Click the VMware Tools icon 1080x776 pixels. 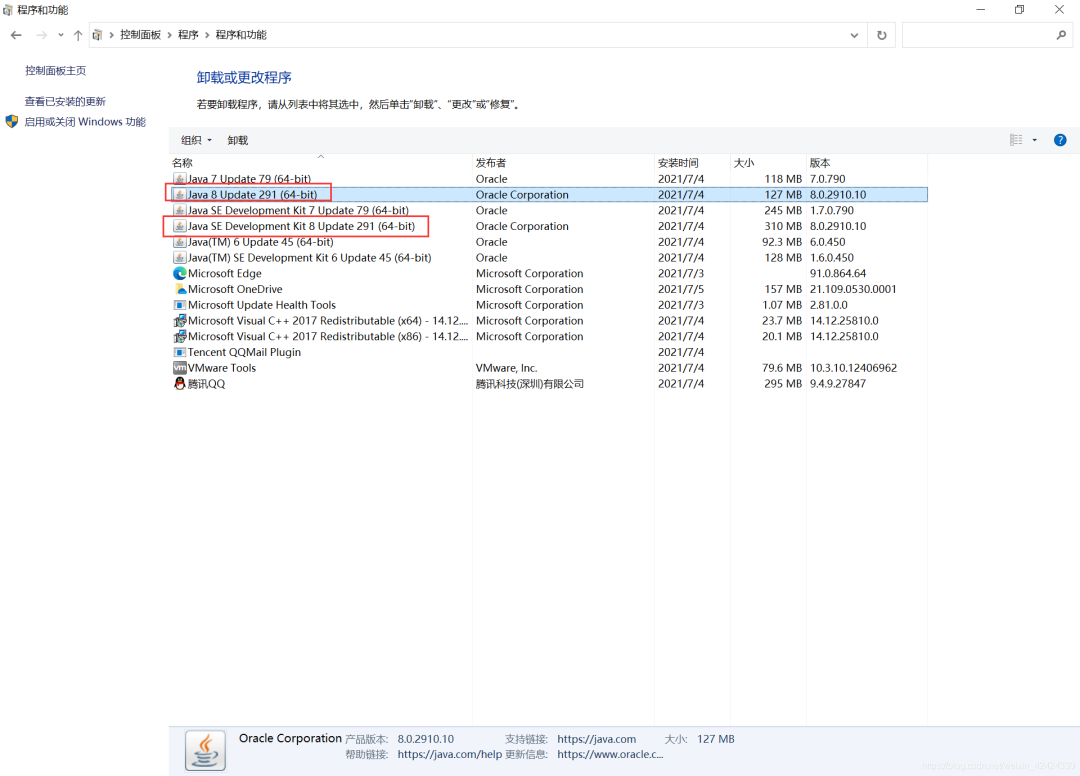pos(180,368)
